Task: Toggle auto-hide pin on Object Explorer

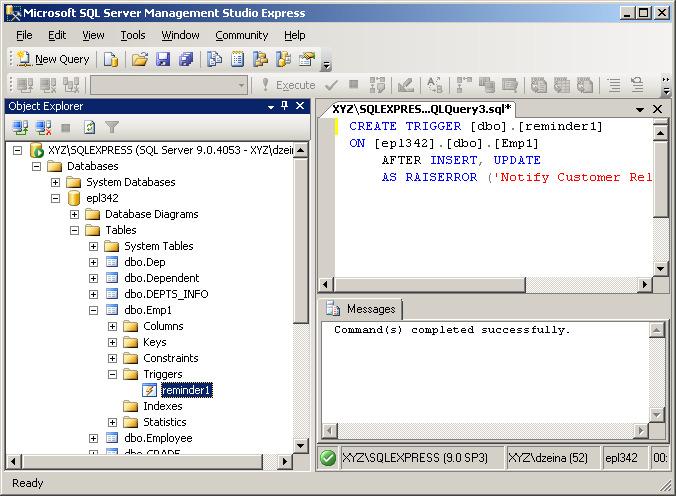Action: pyautogui.click(x=285, y=106)
